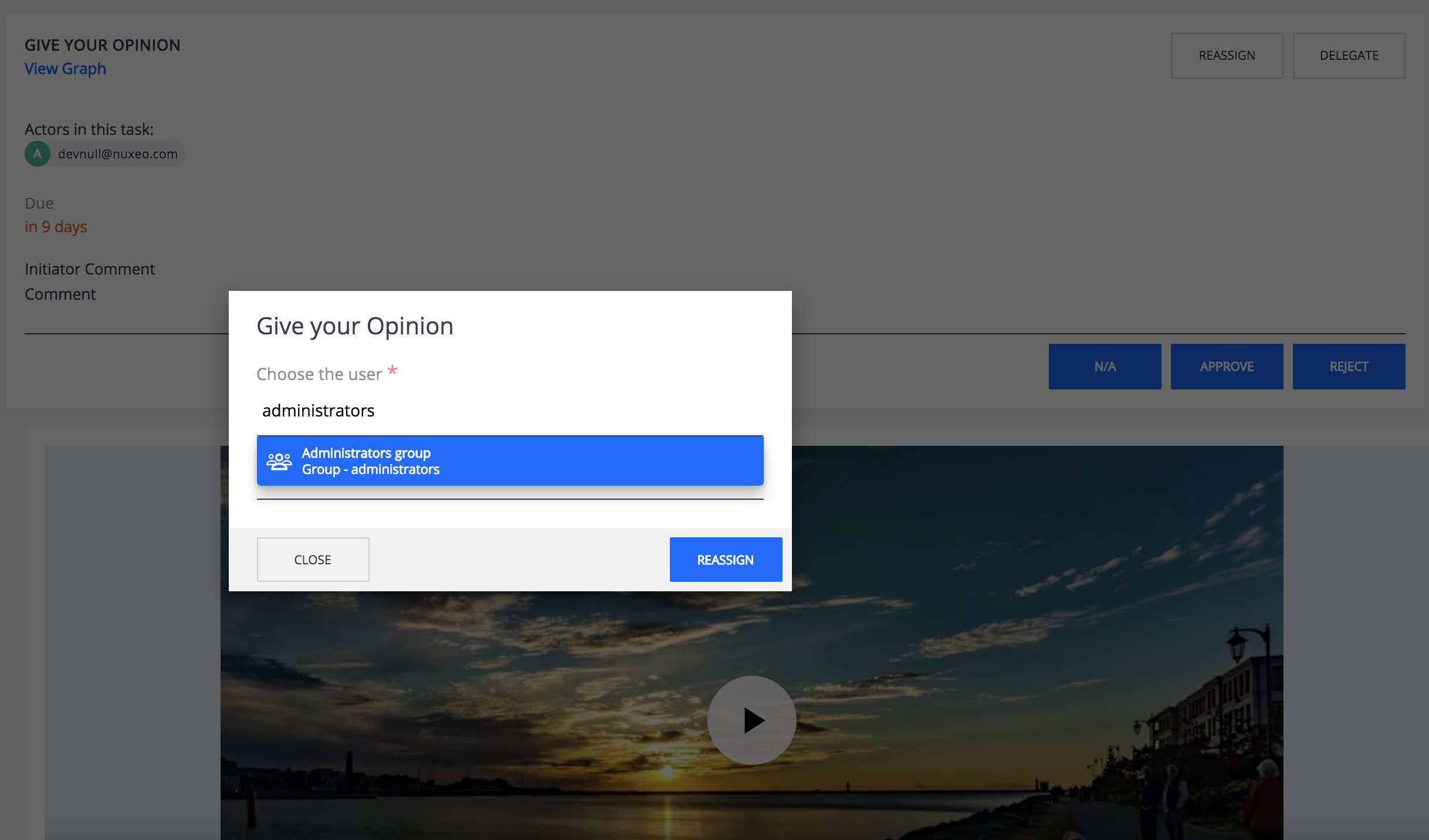Click the 'GIVE YOUR OPINION' task heading
Viewport: 1429px width, 840px height.
coord(103,45)
